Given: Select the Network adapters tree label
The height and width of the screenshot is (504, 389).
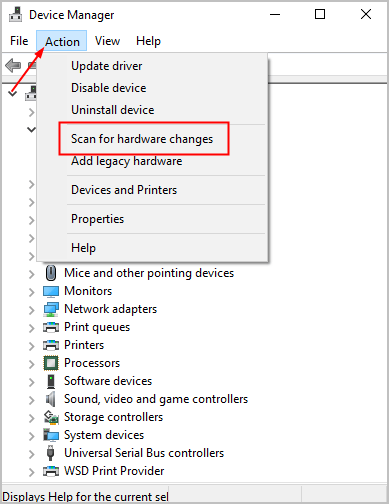Looking at the screenshot, I should [111, 309].
